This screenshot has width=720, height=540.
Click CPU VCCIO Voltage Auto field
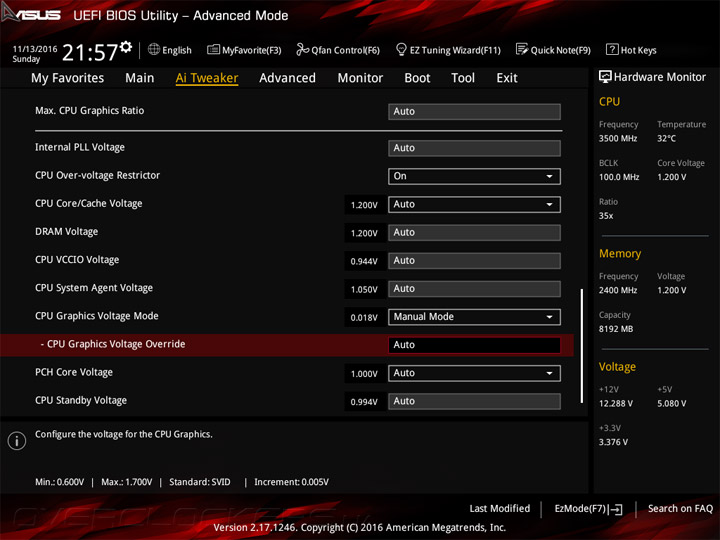[x=474, y=261]
